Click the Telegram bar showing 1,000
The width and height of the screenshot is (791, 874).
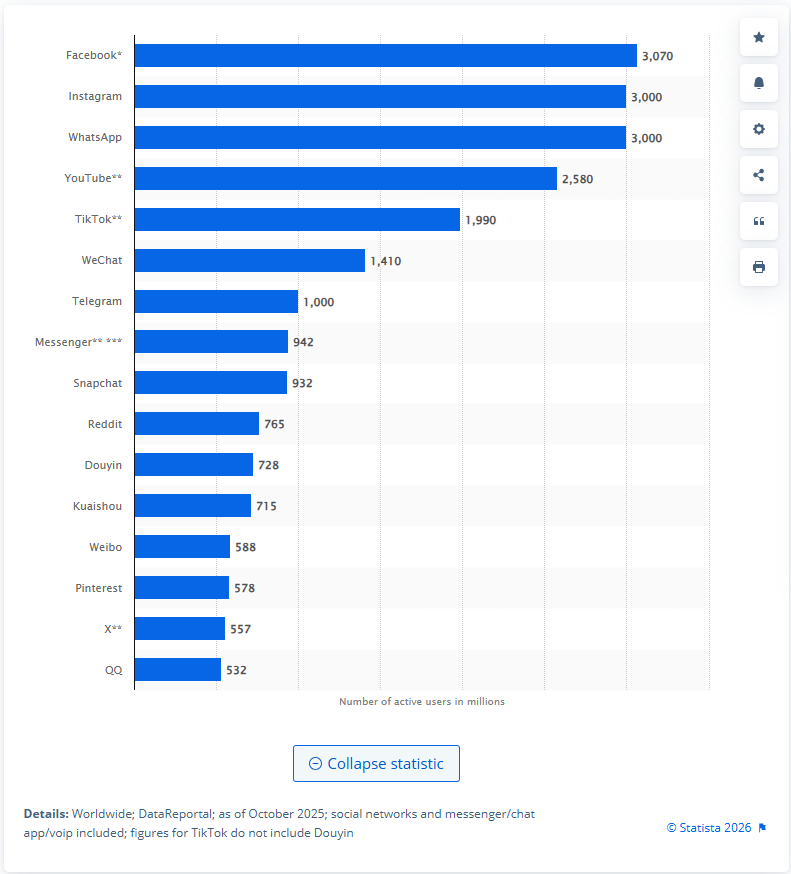pos(216,301)
